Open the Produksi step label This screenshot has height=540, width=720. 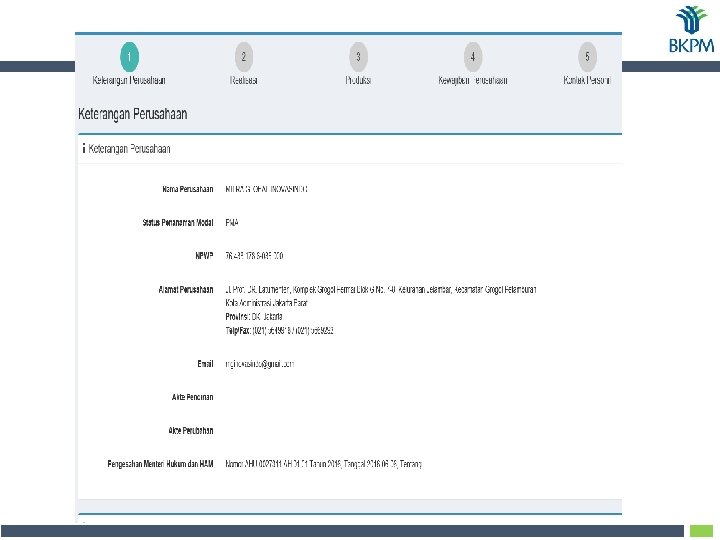point(358,80)
